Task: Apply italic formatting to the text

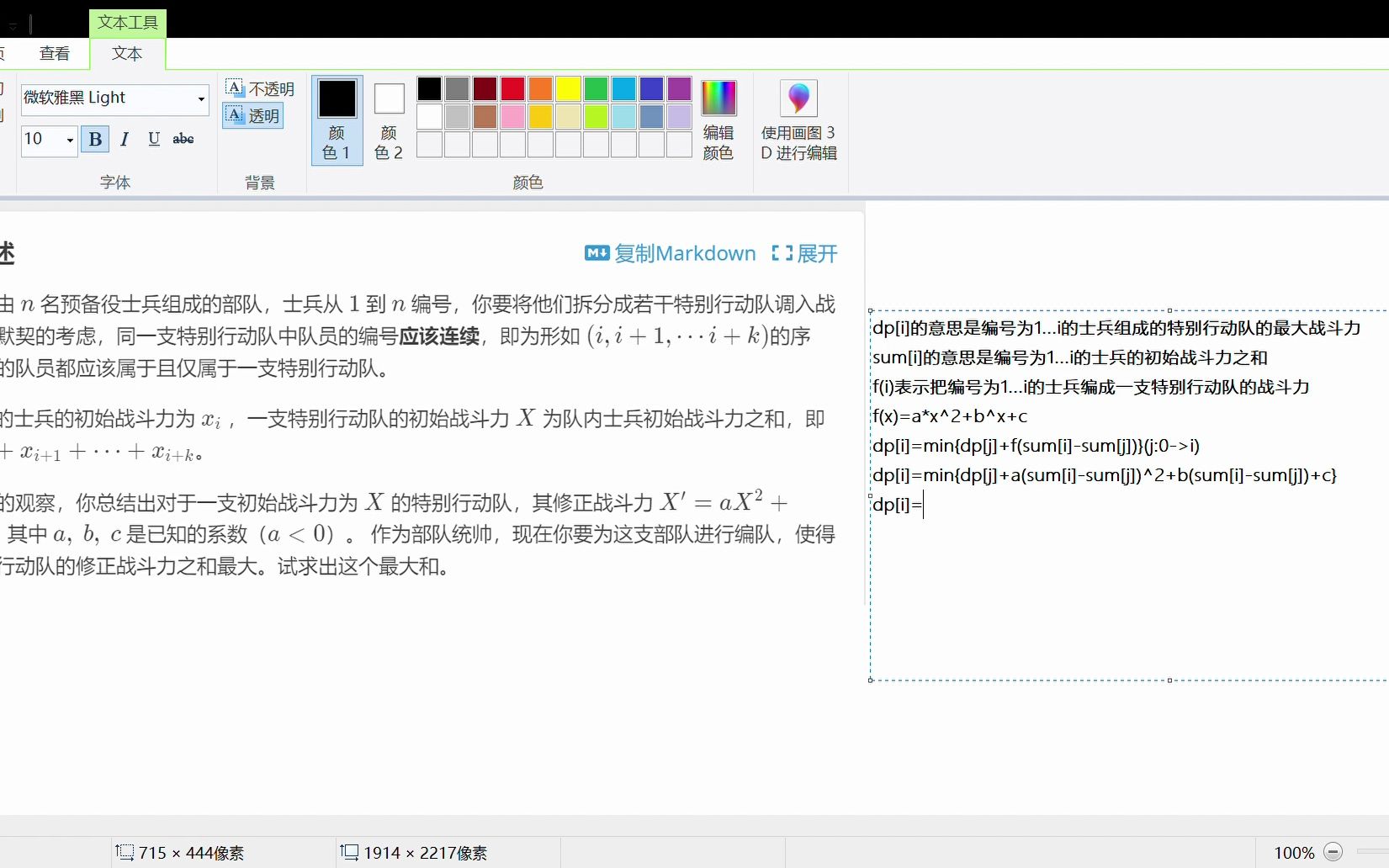Action: [124, 140]
